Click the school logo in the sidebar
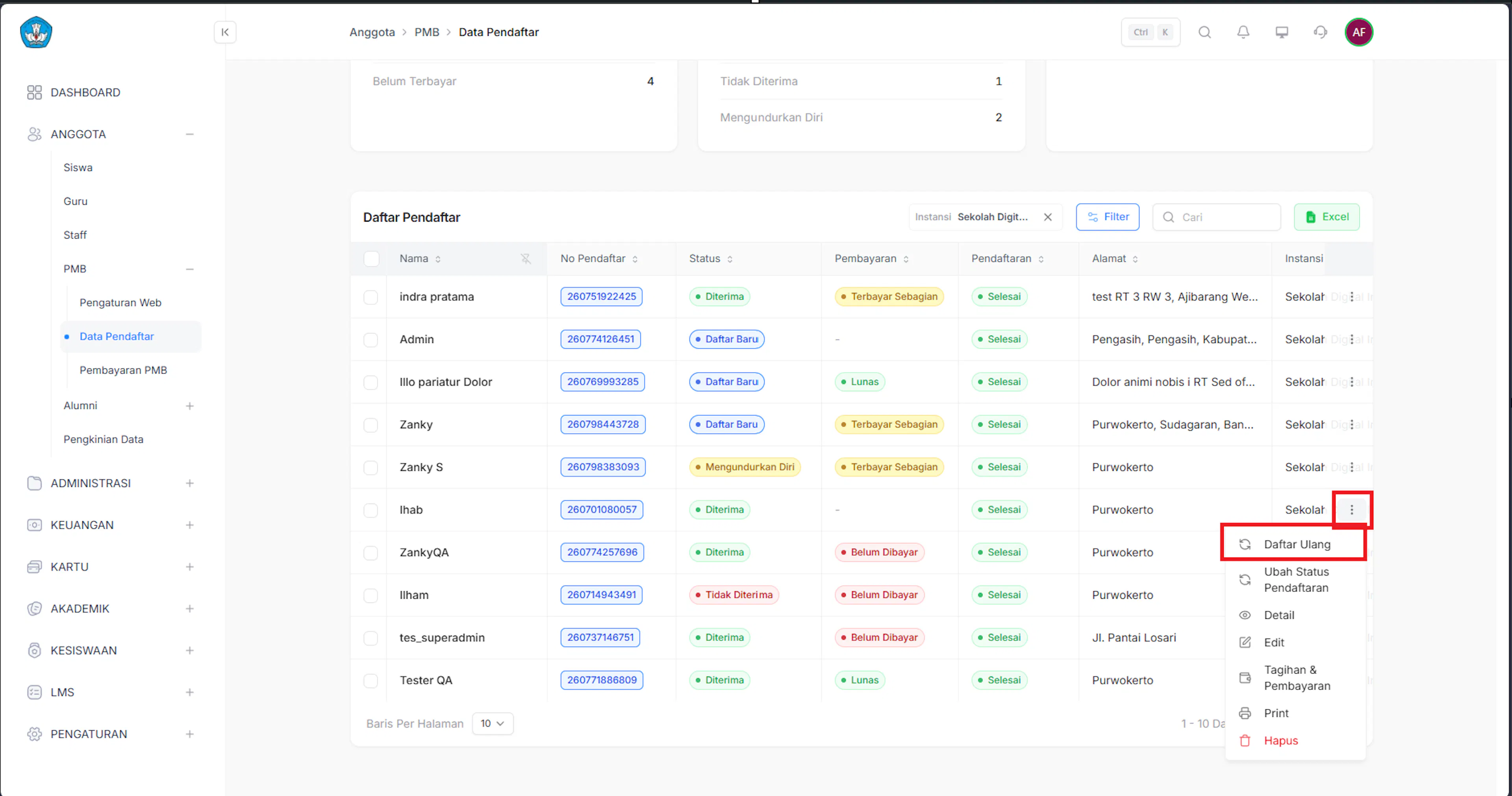This screenshot has height=796, width=1512. (36, 32)
